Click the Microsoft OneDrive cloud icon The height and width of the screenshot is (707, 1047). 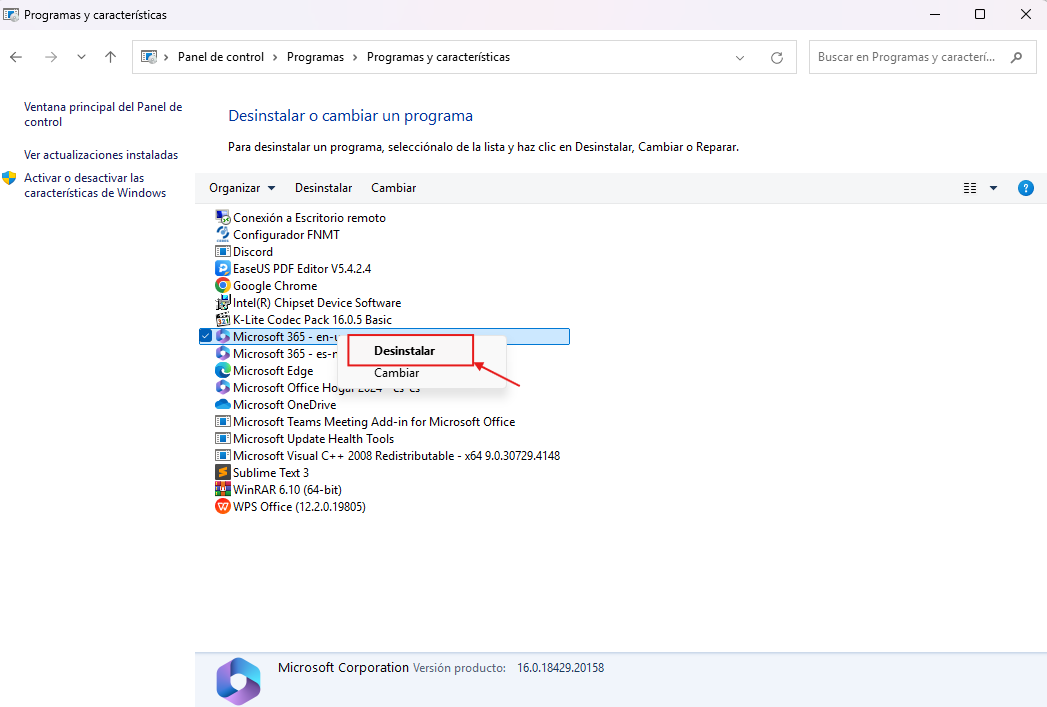[x=222, y=405]
